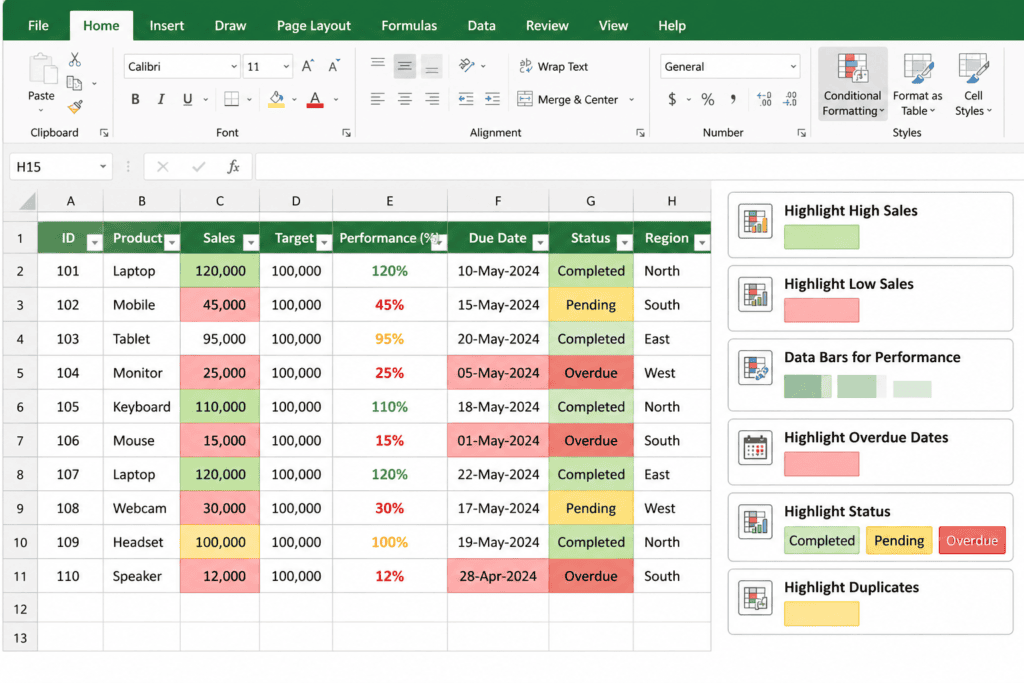
Task: Open the Name Box dropdown arrow
Action: click(x=103, y=167)
